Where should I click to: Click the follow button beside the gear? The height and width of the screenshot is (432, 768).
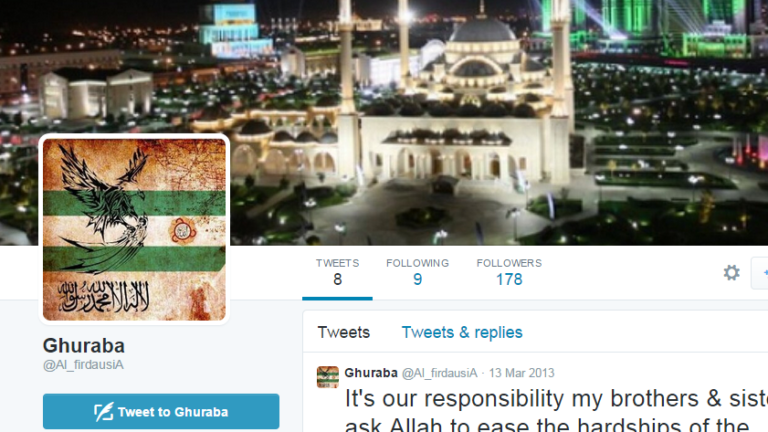click(760, 272)
